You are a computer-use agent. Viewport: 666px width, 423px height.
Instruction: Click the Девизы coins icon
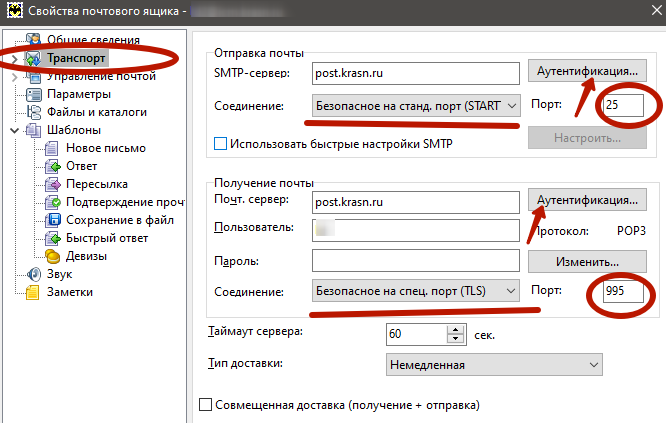click(x=52, y=256)
